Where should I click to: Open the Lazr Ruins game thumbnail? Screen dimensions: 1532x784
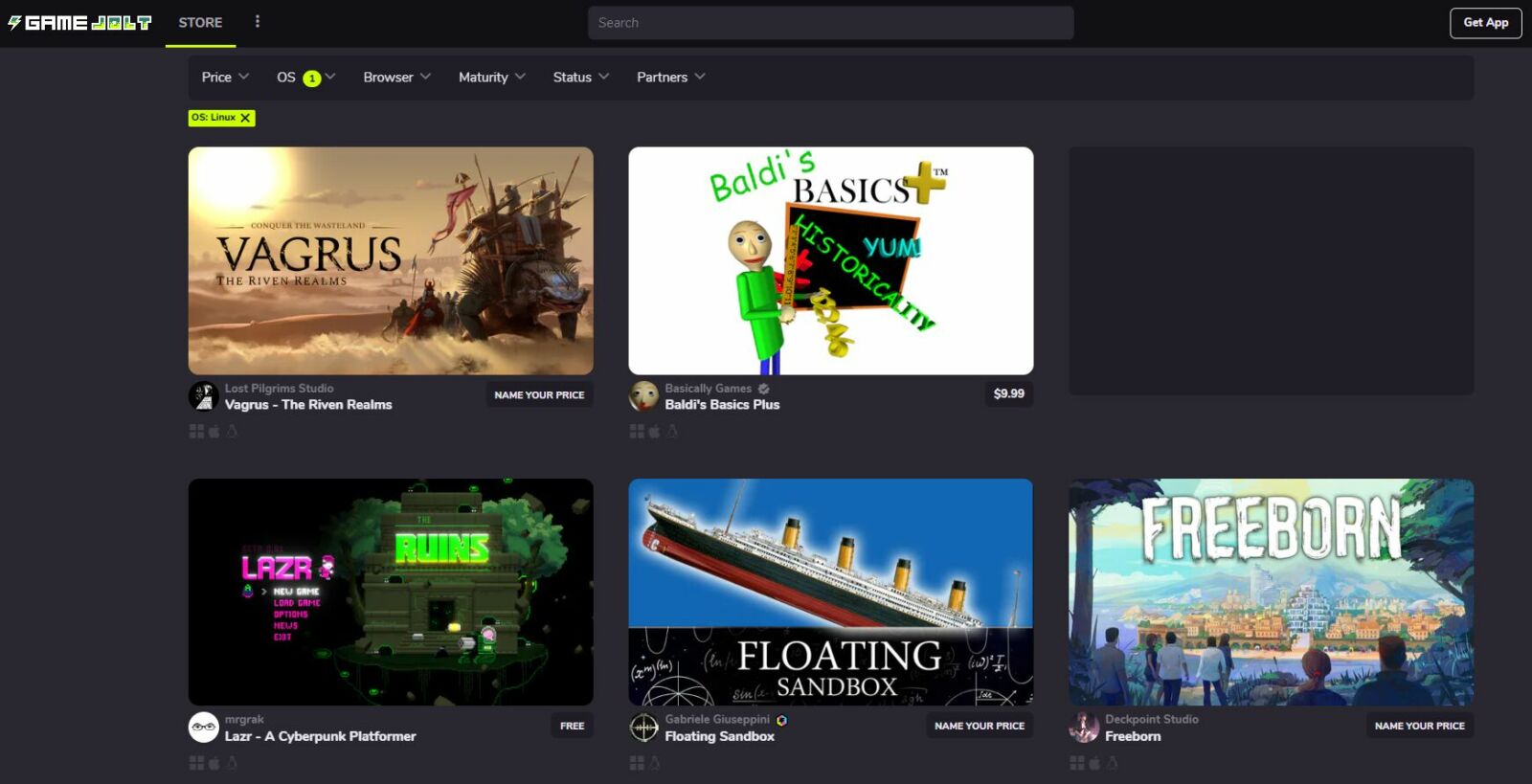[x=391, y=593]
